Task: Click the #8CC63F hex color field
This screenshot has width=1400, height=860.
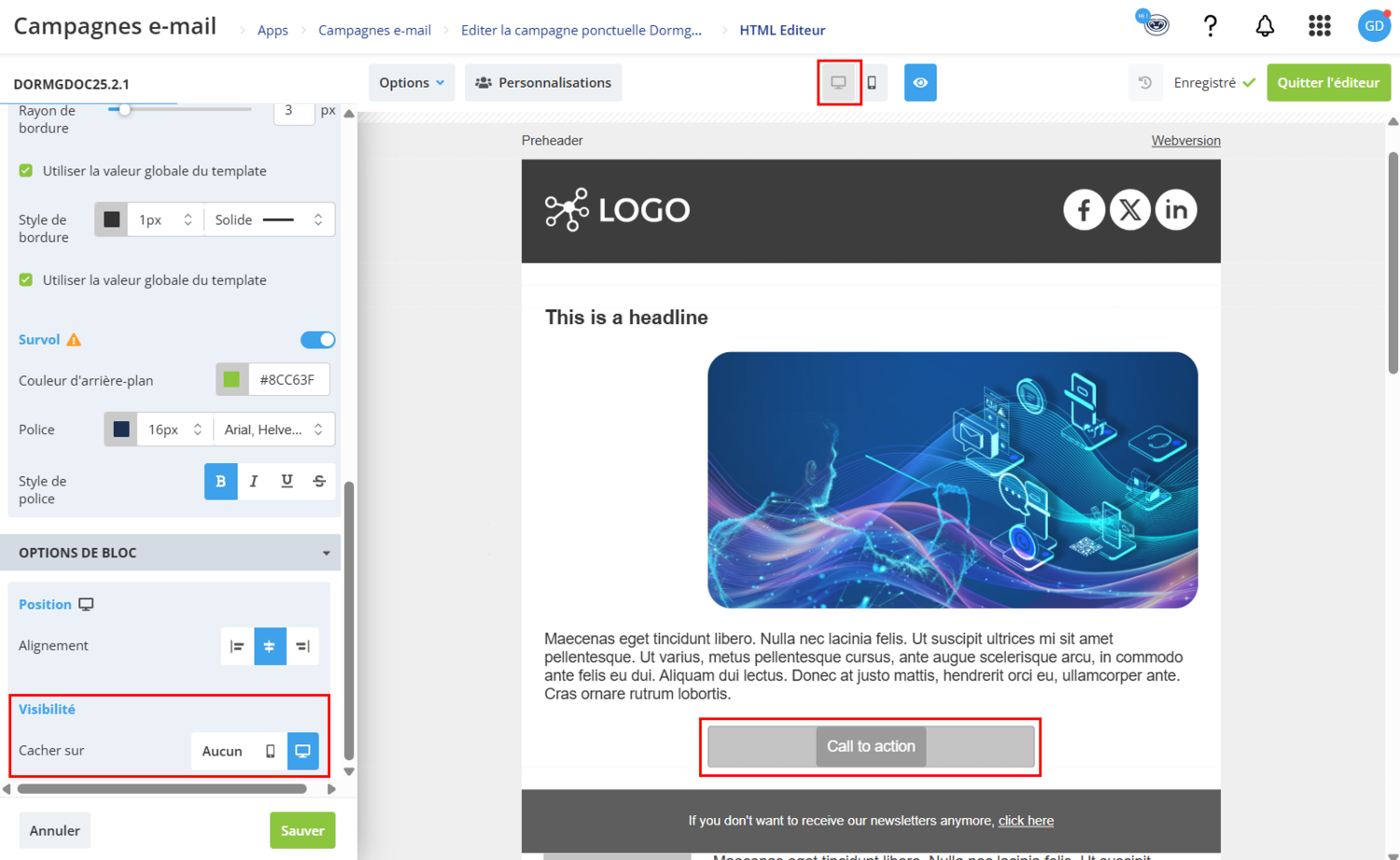Action: tap(289, 380)
